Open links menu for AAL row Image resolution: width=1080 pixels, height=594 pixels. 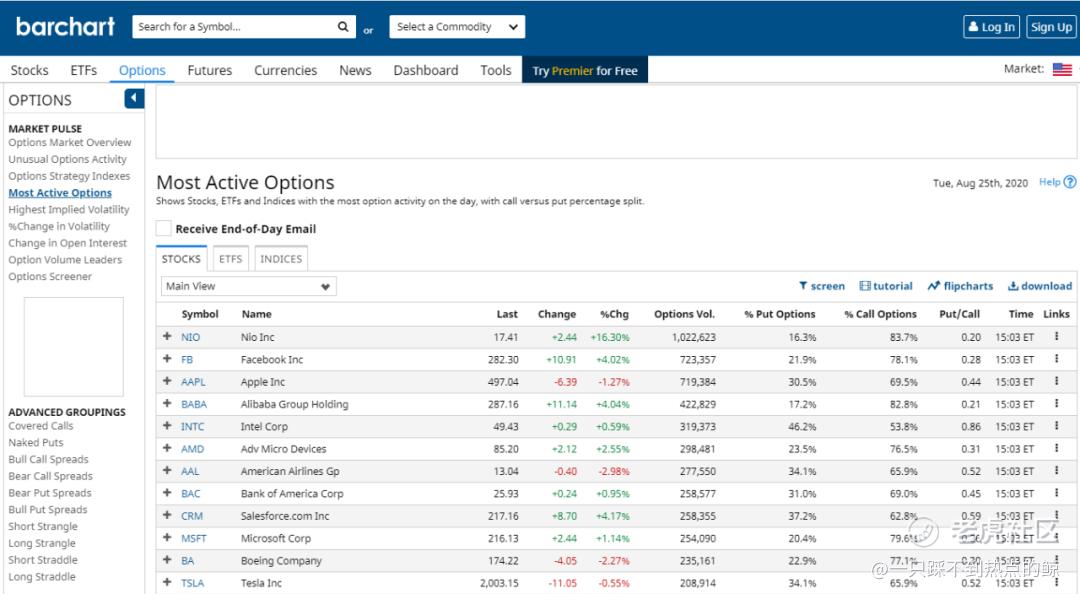pos(1056,471)
